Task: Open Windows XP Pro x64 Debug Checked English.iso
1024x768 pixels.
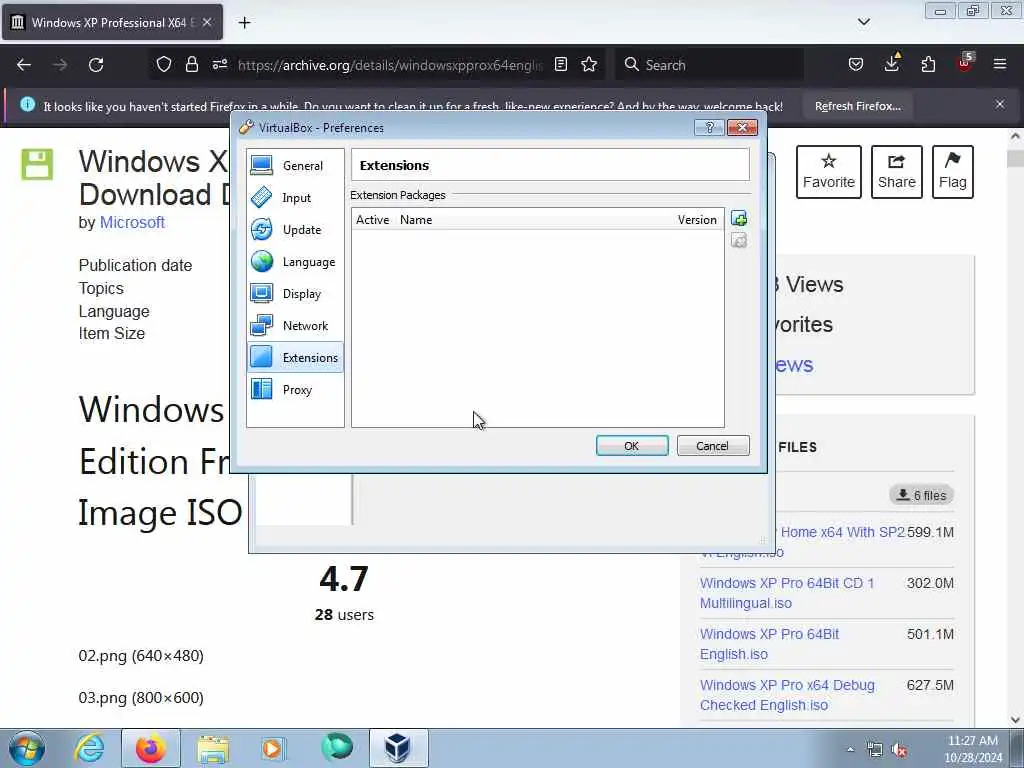Action: tap(787, 695)
